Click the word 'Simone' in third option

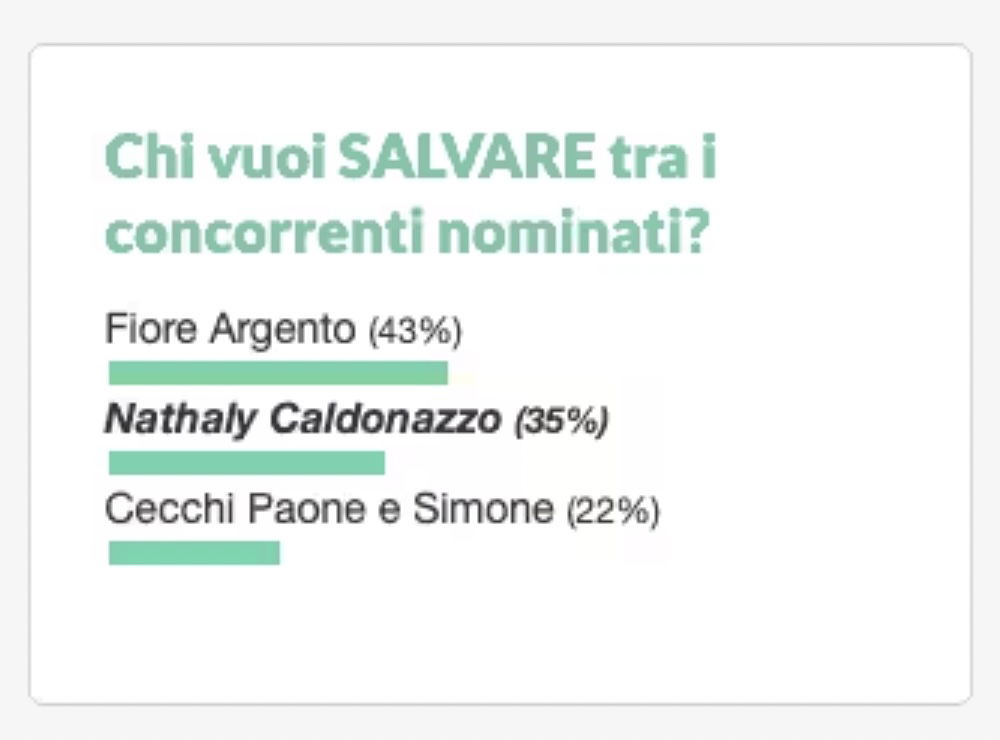[483, 509]
